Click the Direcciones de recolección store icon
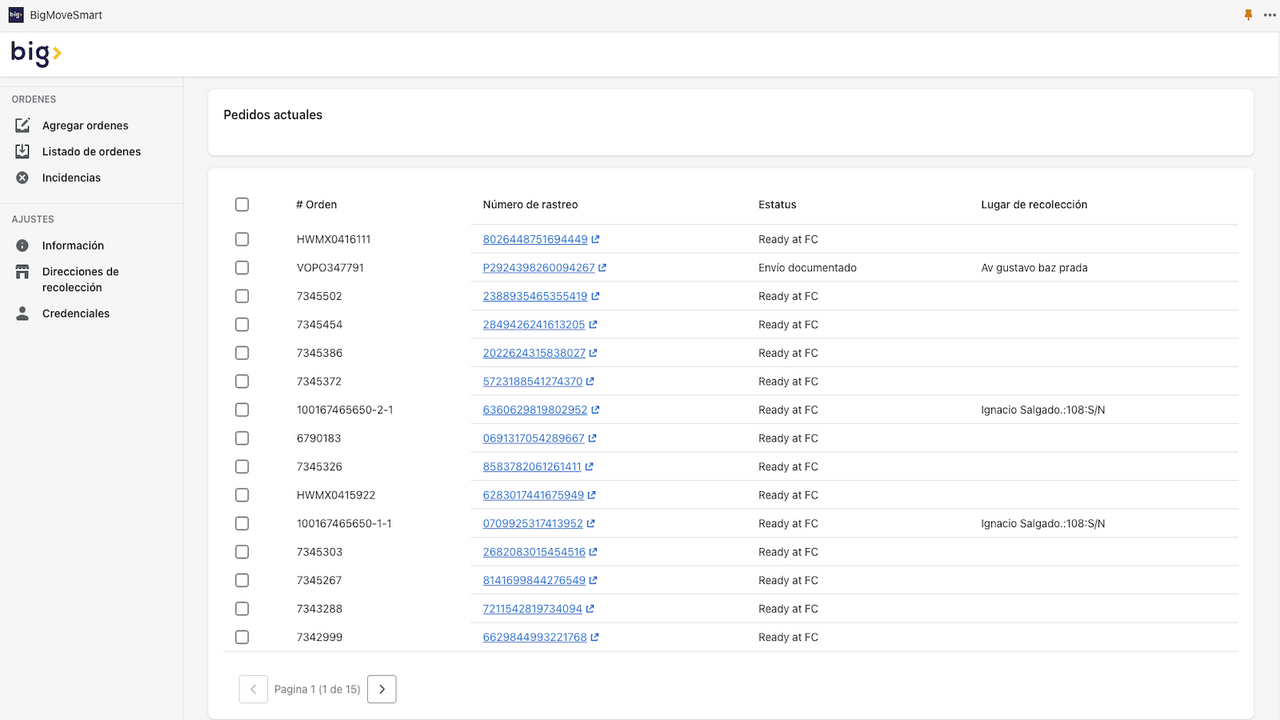The image size is (1280, 720). [x=22, y=272]
